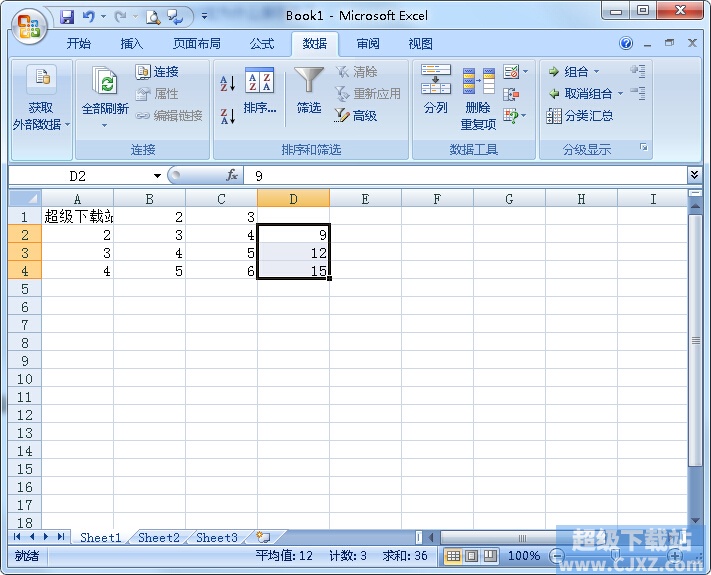
Task: Open the Undo history dropdown arrow
Action: (x=103, y=17)
